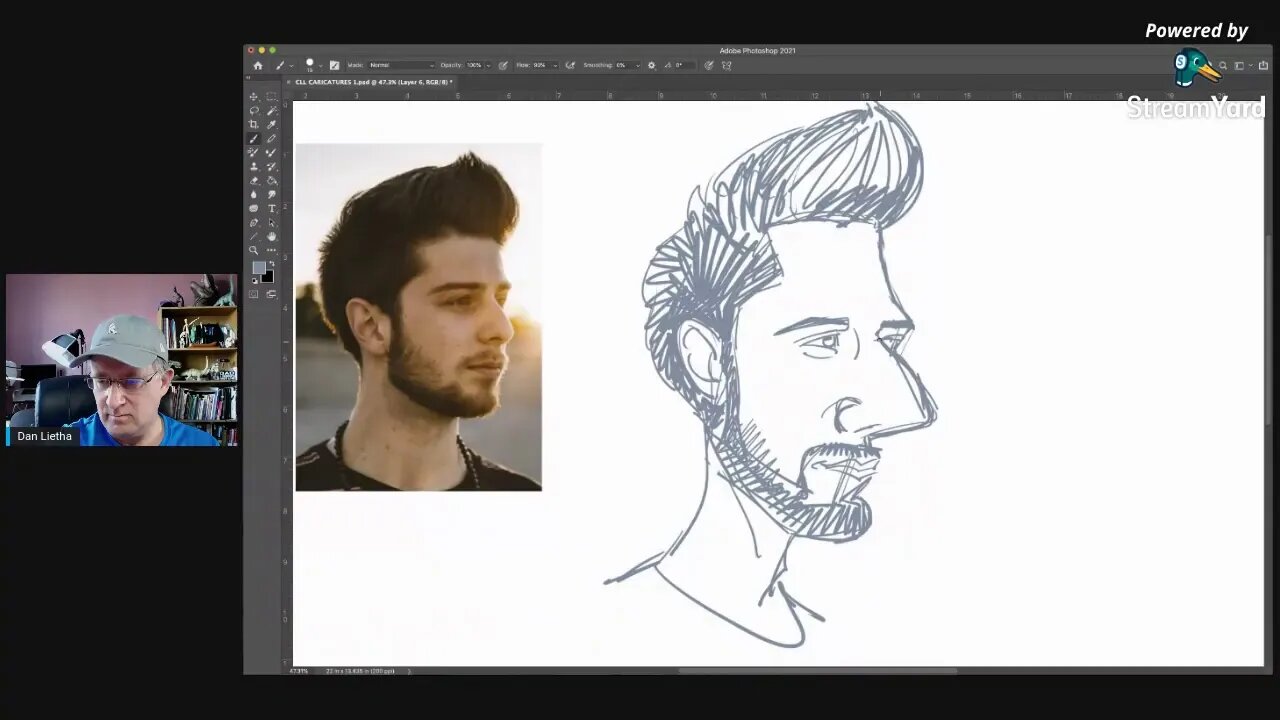Toggle the brush settings panel button
This screenshot has width=1280, height=720.
[x=334, y=65]
